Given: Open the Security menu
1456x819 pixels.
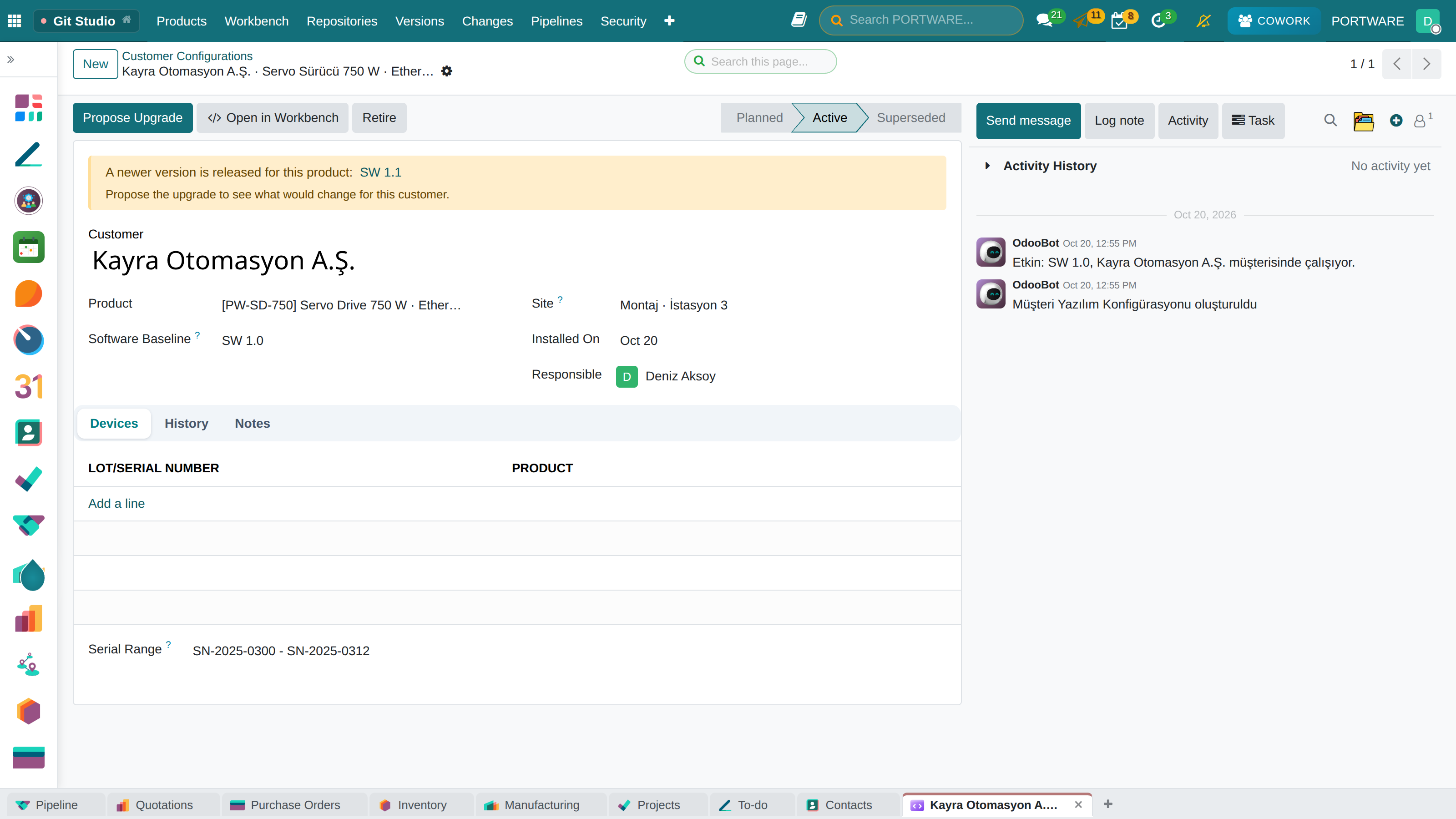Looking at the screenshot, I should tap(623, 21).
